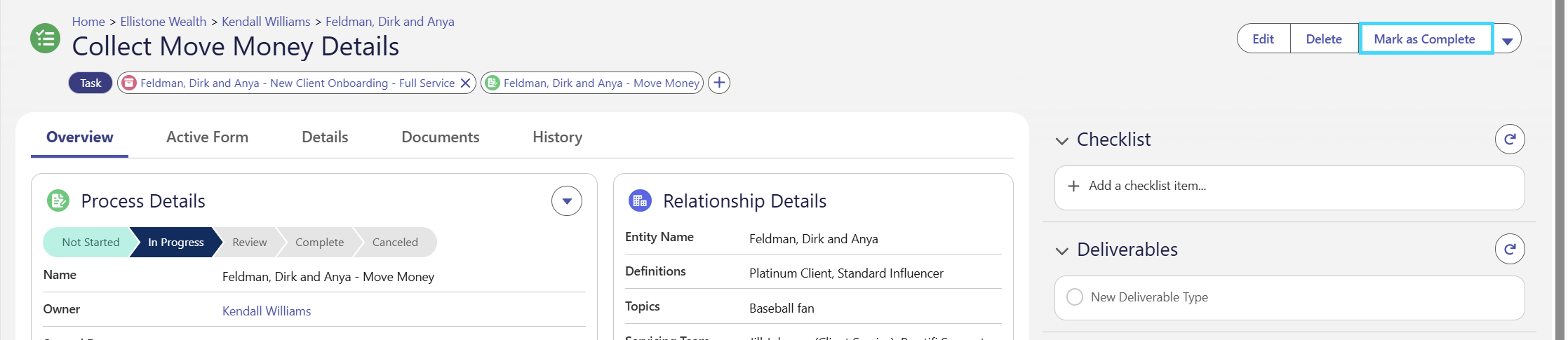This screenshot has height=340, width=1568.
Task: Refresh the Checklist section
Action: coord(1510,139)
